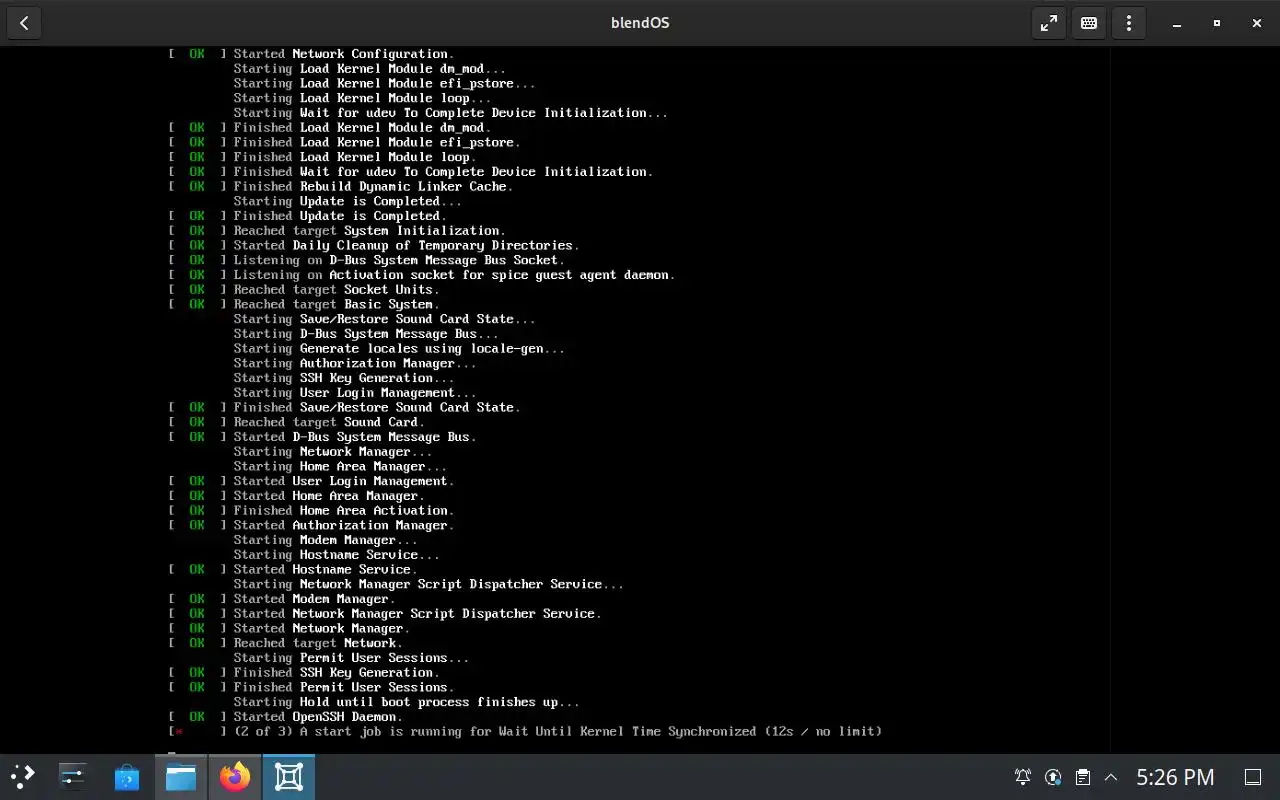
Task: Click 'Reached target Socket Units.' line
Action: 336,289
